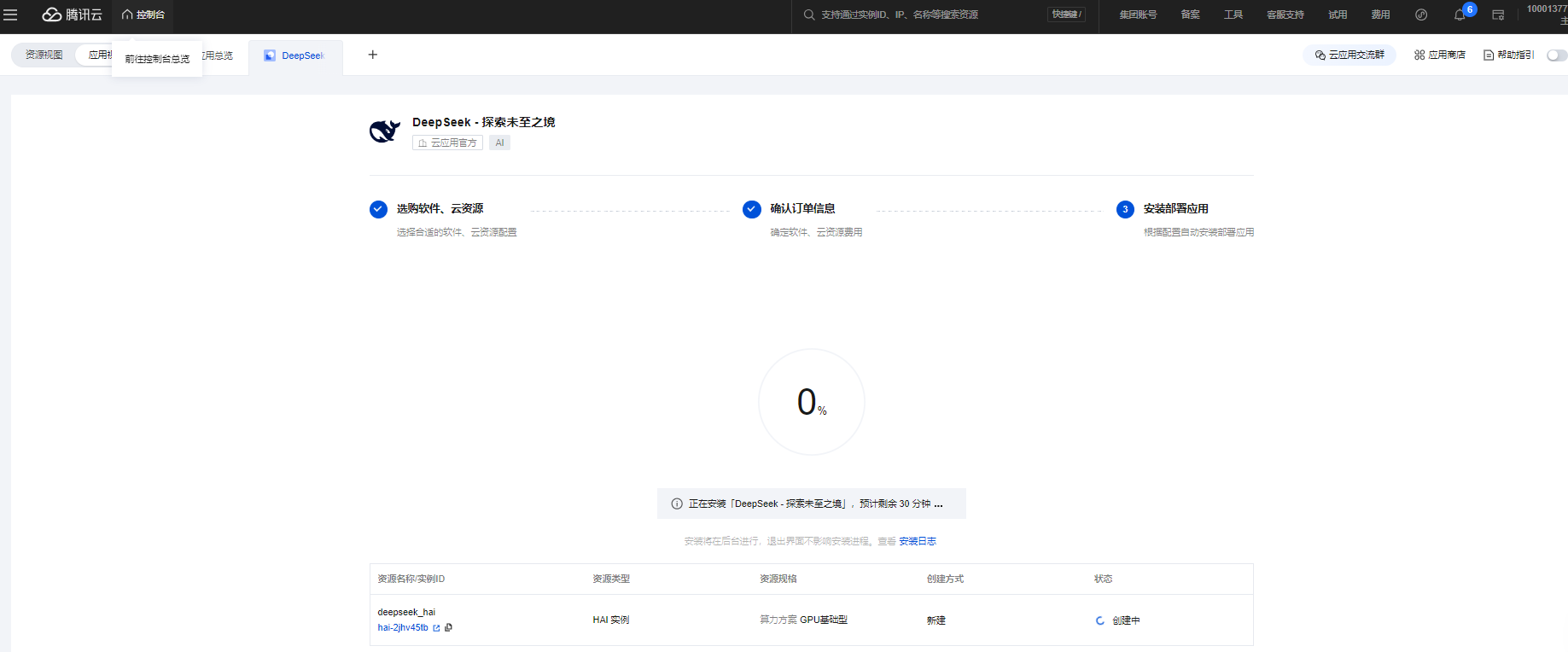
Task: Click the 确认订单信息 step checkmark icon
Action: 752,209
